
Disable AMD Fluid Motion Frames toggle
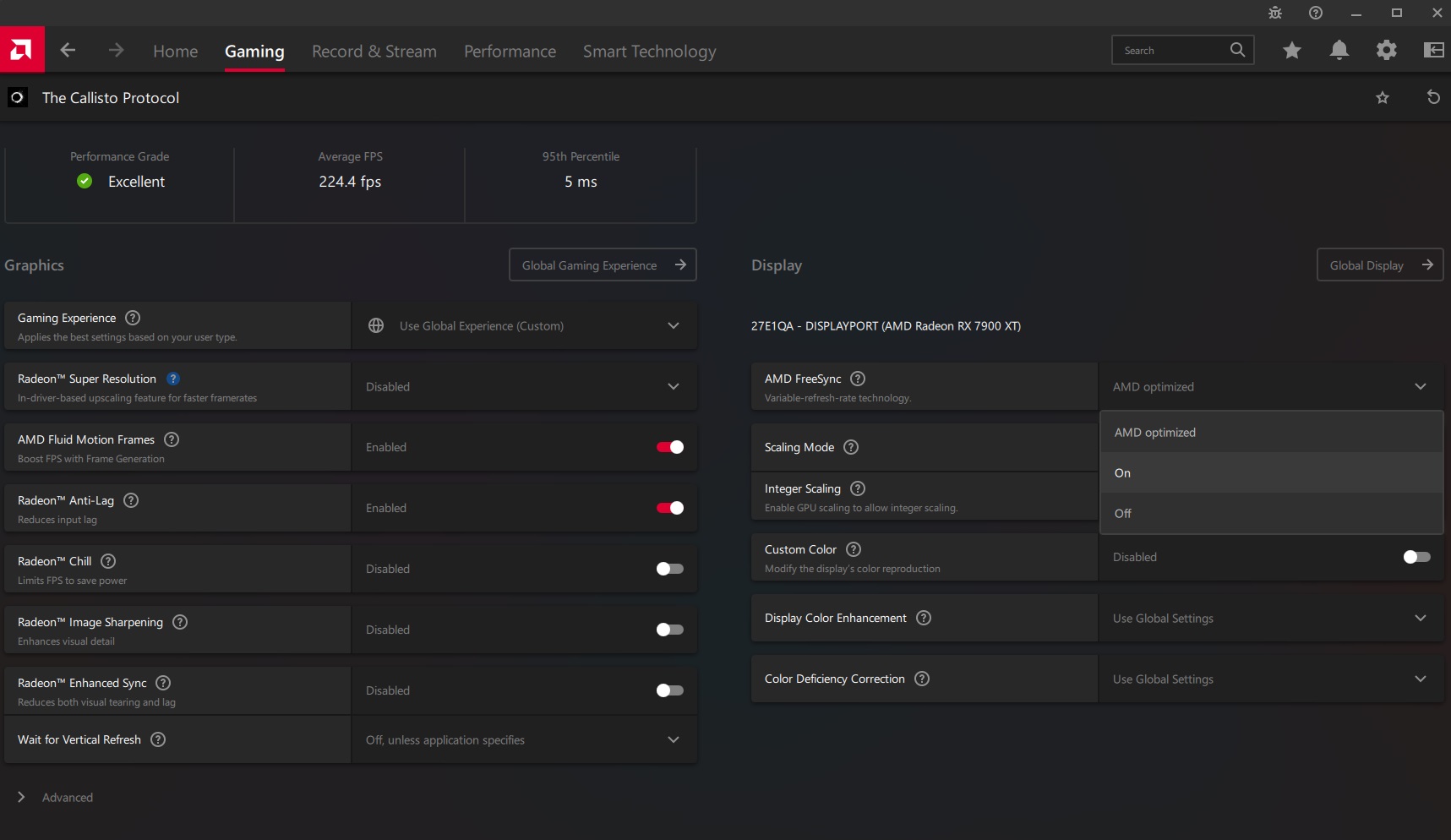point(670,447)
